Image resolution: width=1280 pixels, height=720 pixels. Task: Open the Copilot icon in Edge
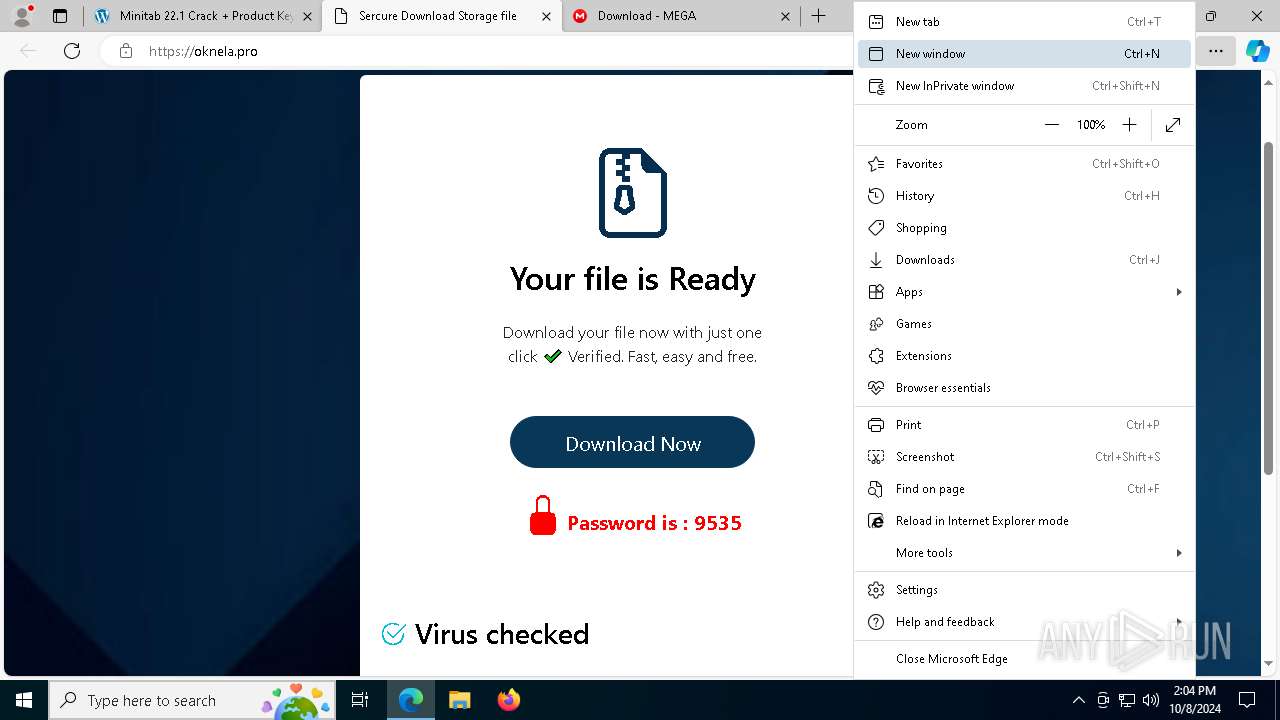1257,51
